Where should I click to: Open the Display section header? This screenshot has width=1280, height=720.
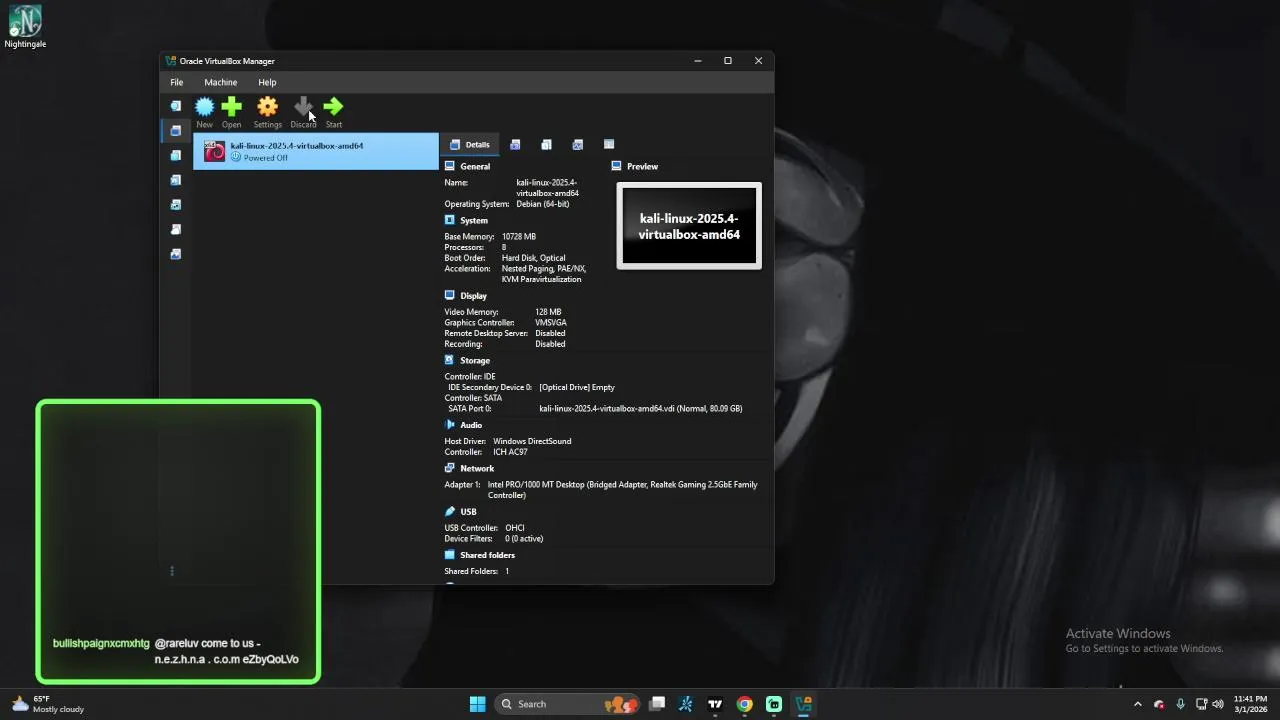pyautogui.click(x=473, y=296)
